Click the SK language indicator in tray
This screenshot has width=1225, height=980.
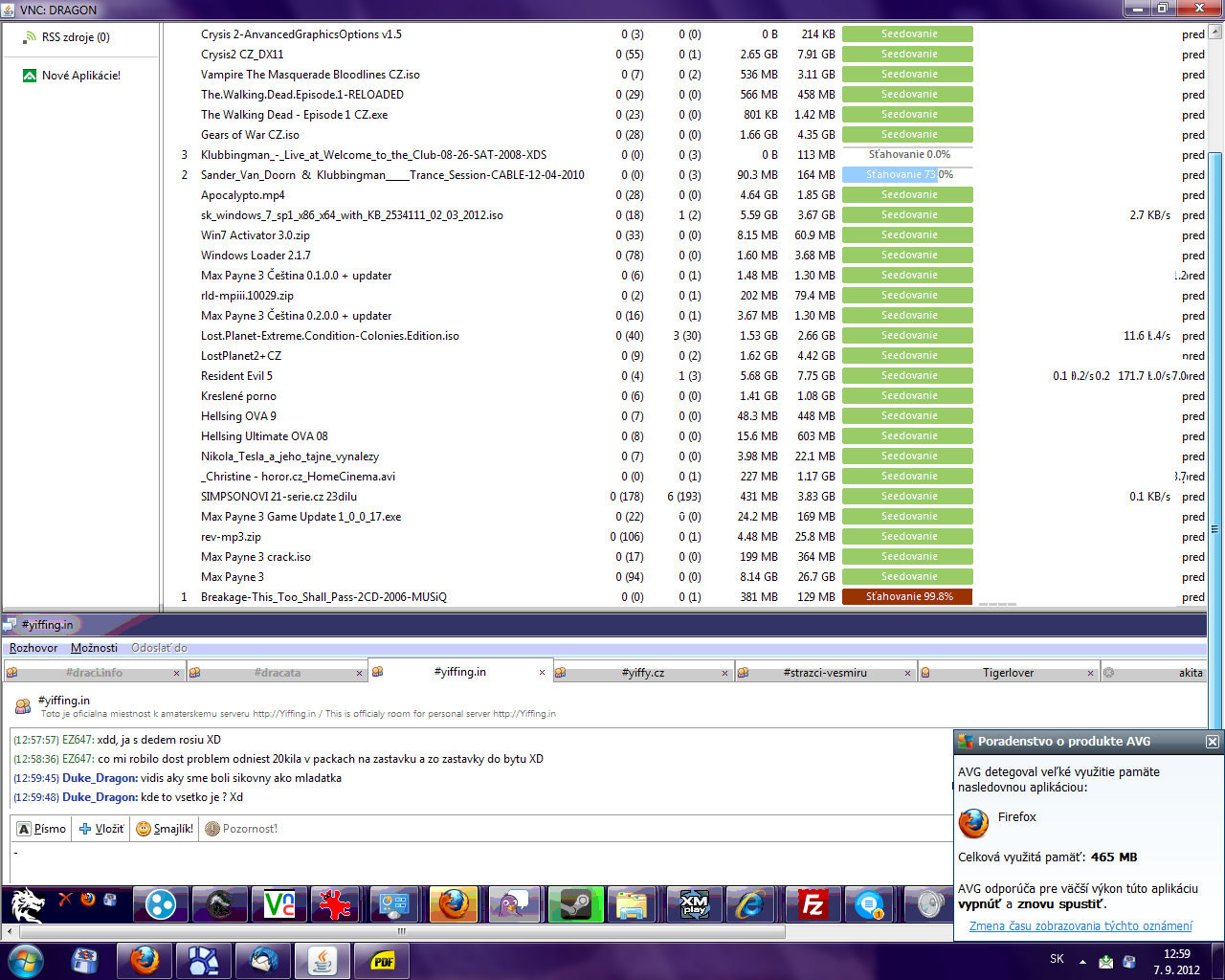tap(1057, 959)
